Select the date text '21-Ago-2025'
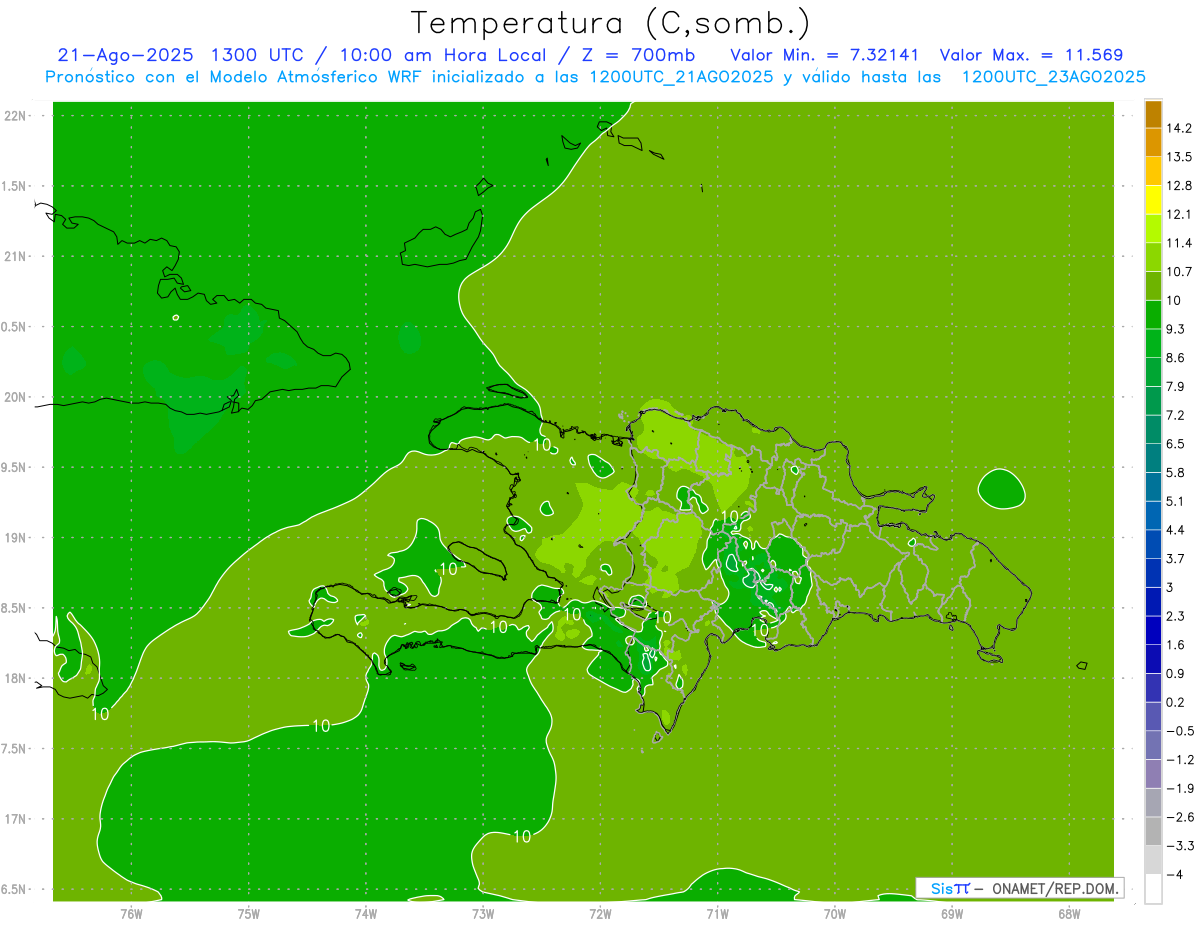 (124, 55)
